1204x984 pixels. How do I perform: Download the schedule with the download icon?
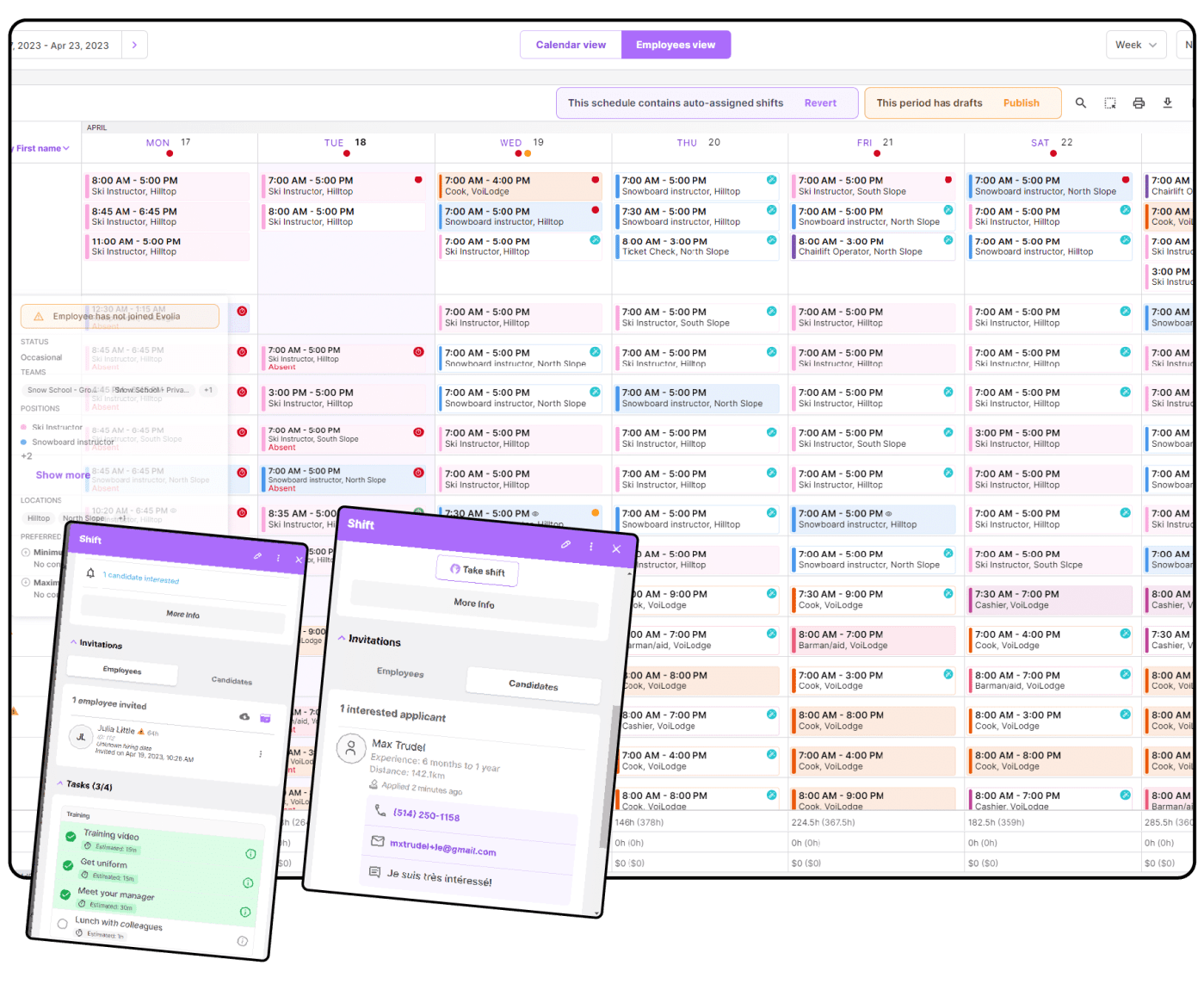[x=1168, y=103]
